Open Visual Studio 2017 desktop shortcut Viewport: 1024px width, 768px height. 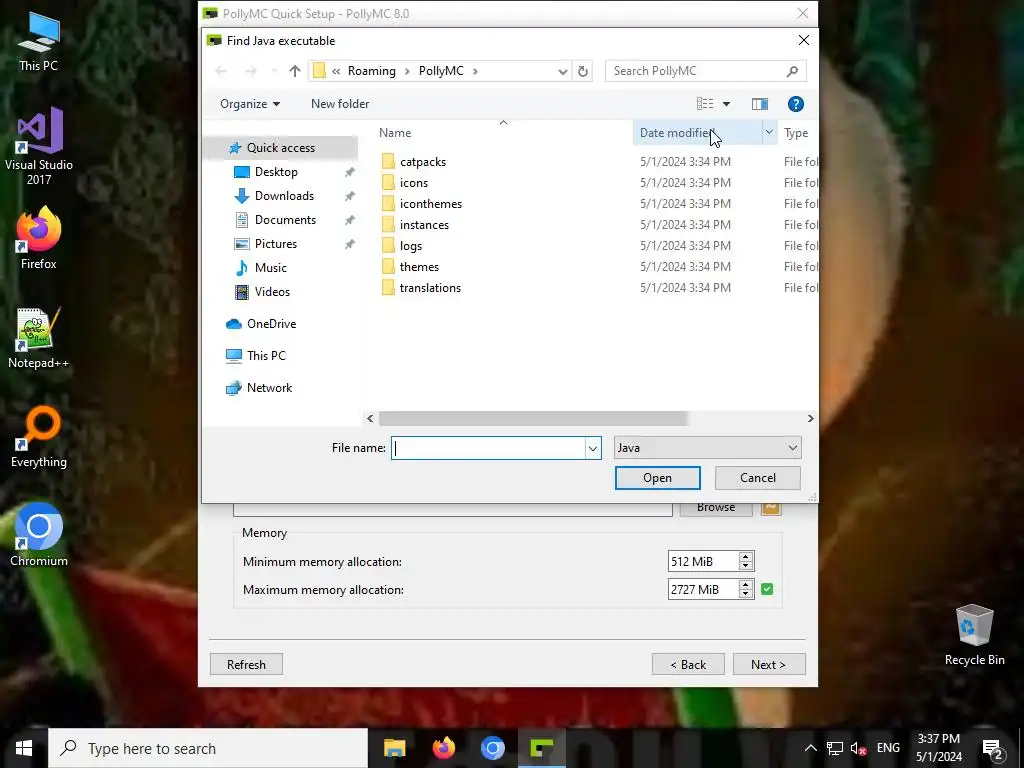click(x=39, y=146)
